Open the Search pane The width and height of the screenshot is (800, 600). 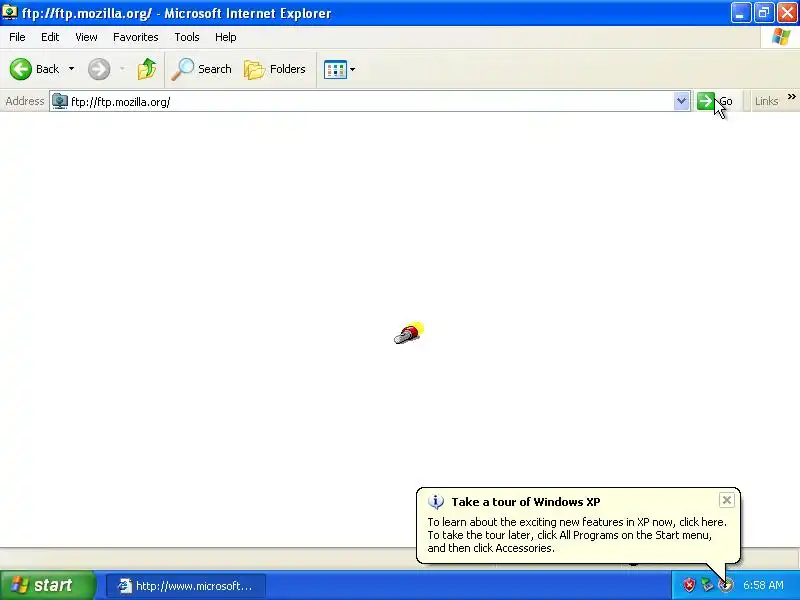coord(202,69)
